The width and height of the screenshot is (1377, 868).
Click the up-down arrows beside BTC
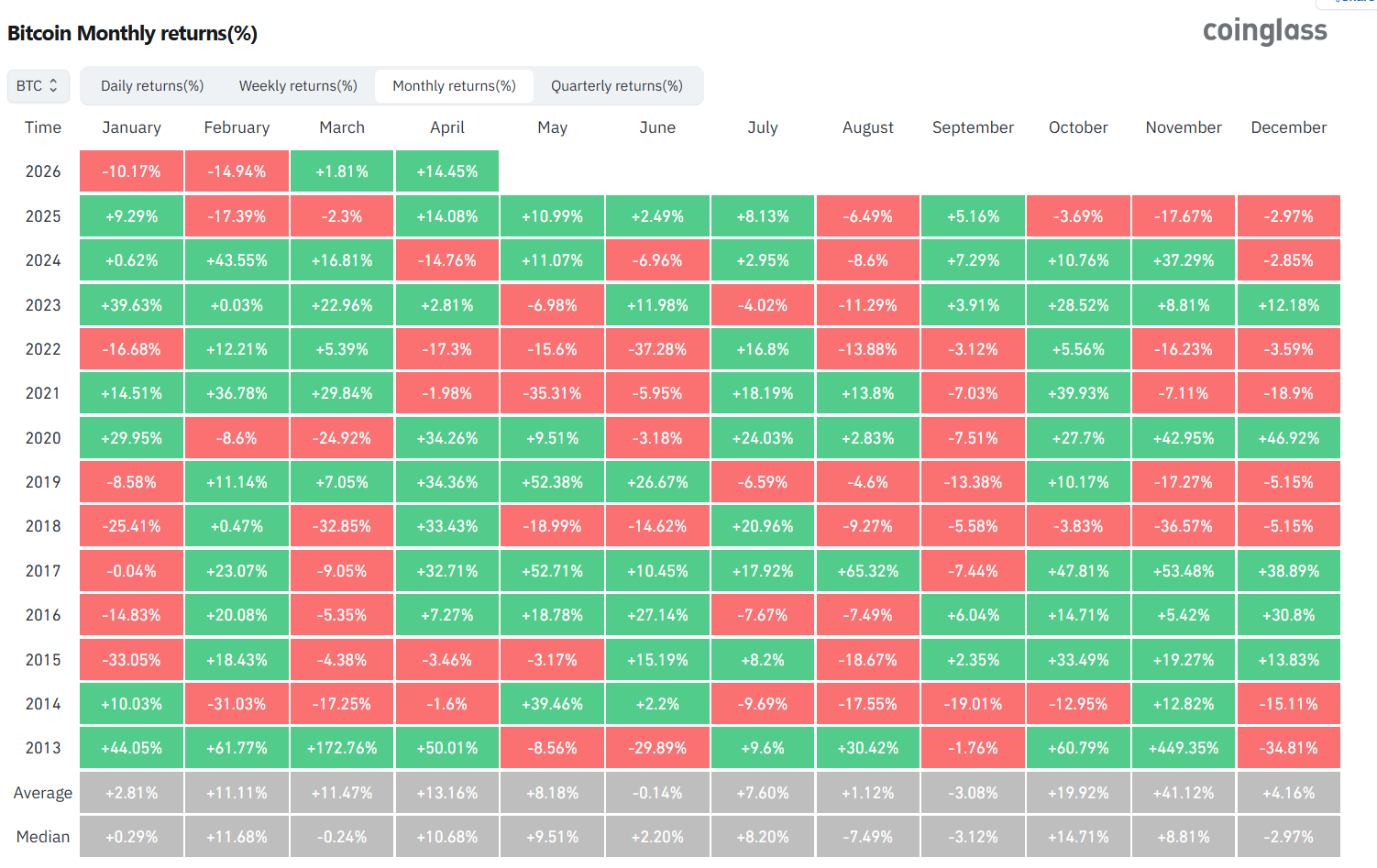(53, 86)
